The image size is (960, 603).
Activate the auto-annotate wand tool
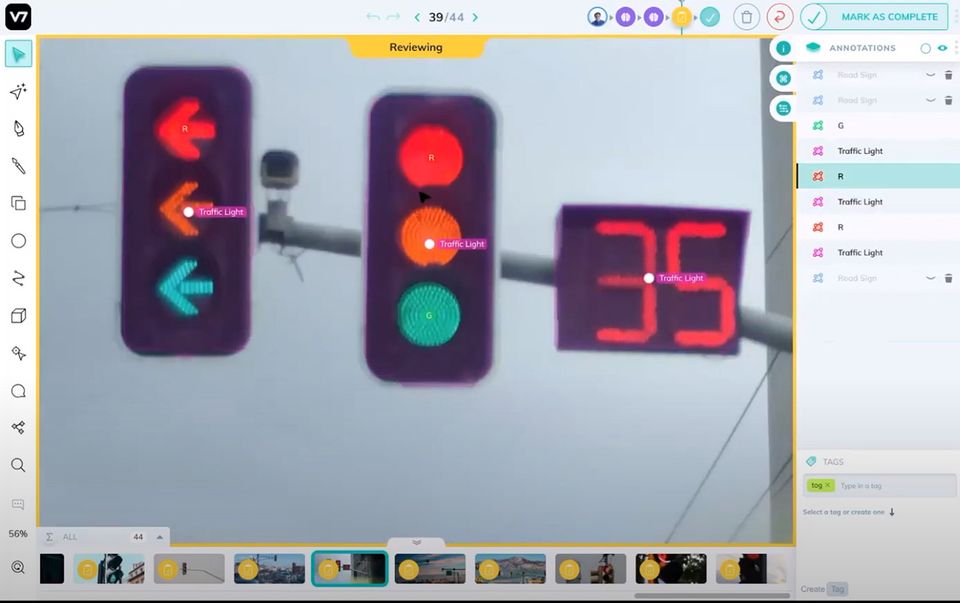point(17,92)
